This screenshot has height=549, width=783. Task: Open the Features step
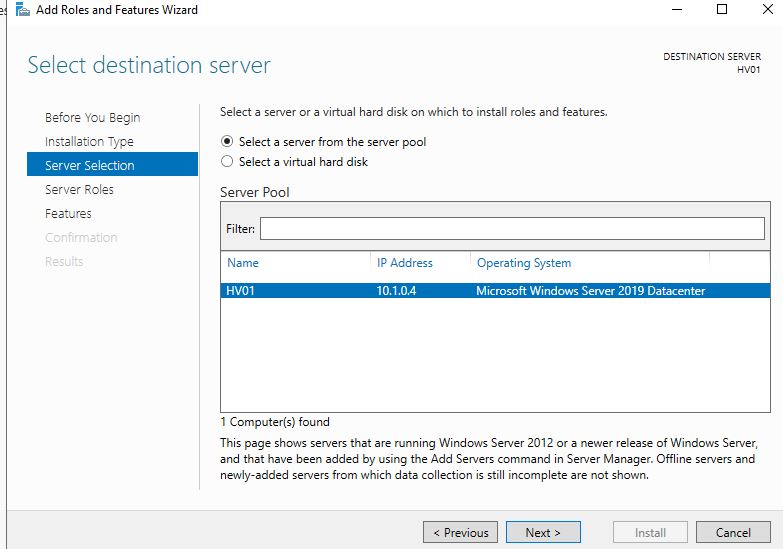(x=68, y=214)
